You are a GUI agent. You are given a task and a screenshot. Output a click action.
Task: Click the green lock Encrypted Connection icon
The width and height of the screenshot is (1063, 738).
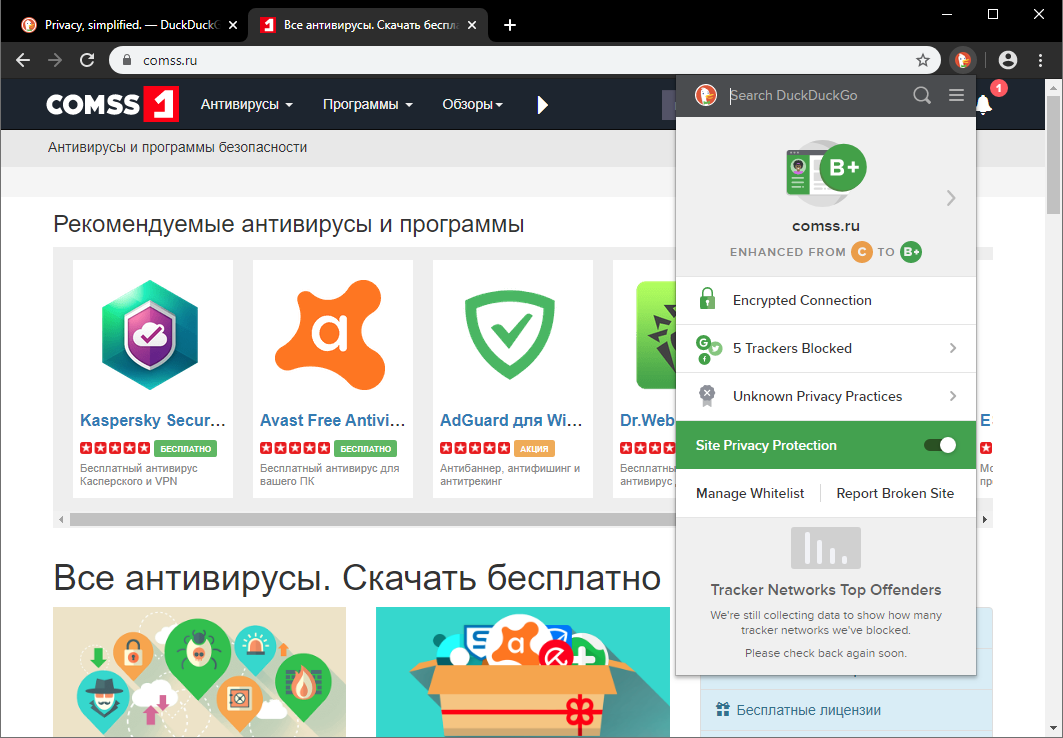point(707,298)
